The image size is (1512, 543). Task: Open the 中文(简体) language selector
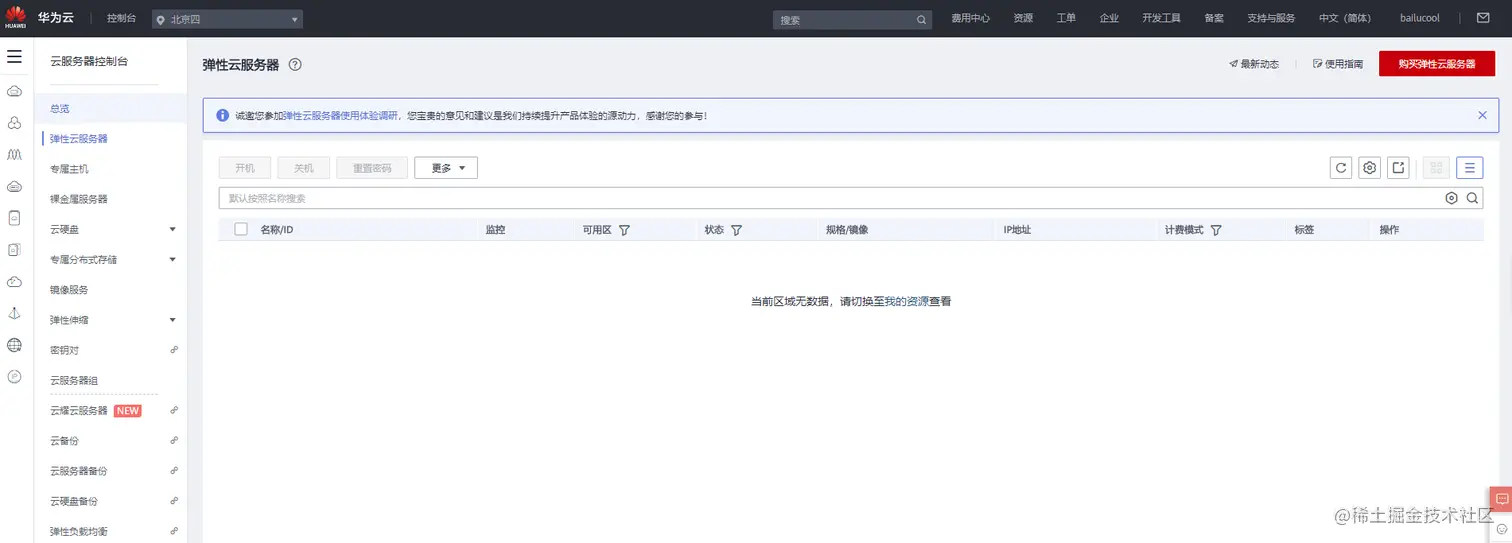tap(1344, 19)
